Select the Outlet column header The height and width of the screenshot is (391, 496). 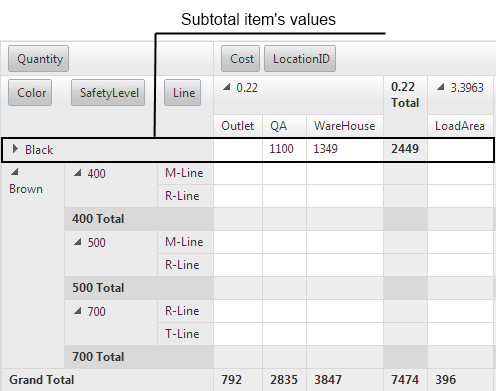[x=238, y=126]
